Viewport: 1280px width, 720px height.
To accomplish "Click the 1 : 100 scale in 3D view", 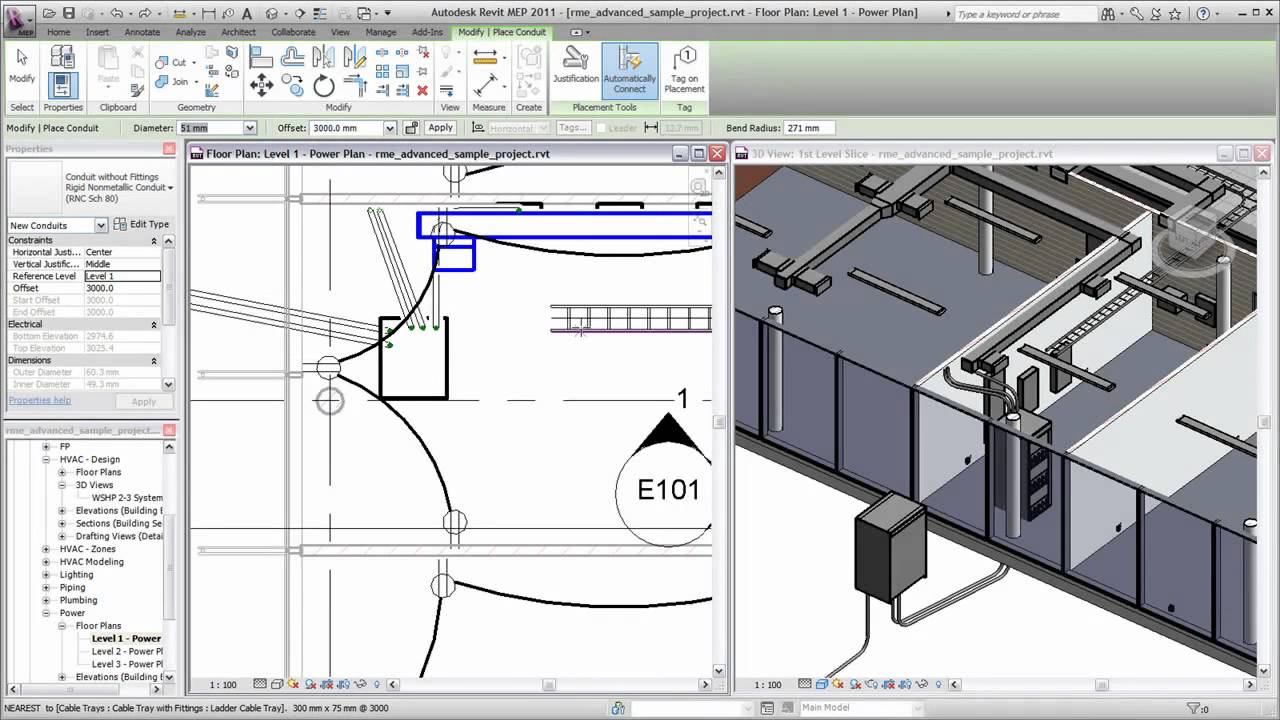I will [x=767, y=685].
